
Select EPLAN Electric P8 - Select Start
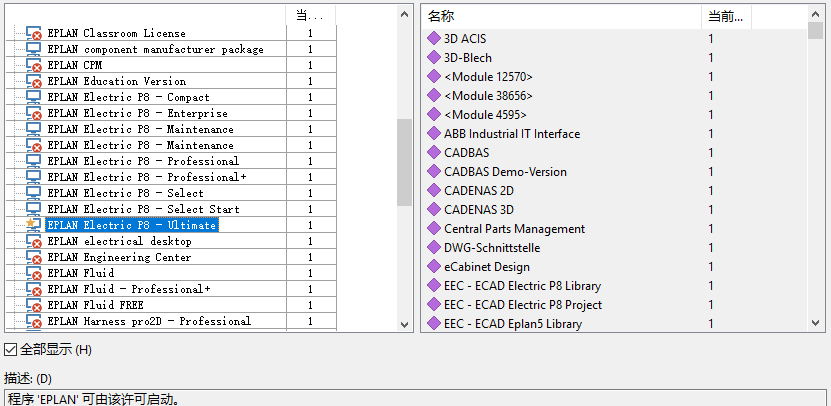(143, 209)
